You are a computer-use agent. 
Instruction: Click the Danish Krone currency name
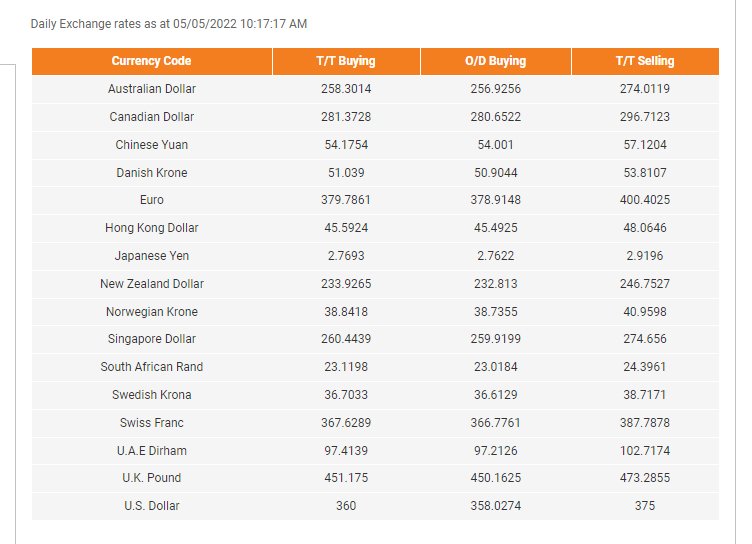tap(152, 173)
